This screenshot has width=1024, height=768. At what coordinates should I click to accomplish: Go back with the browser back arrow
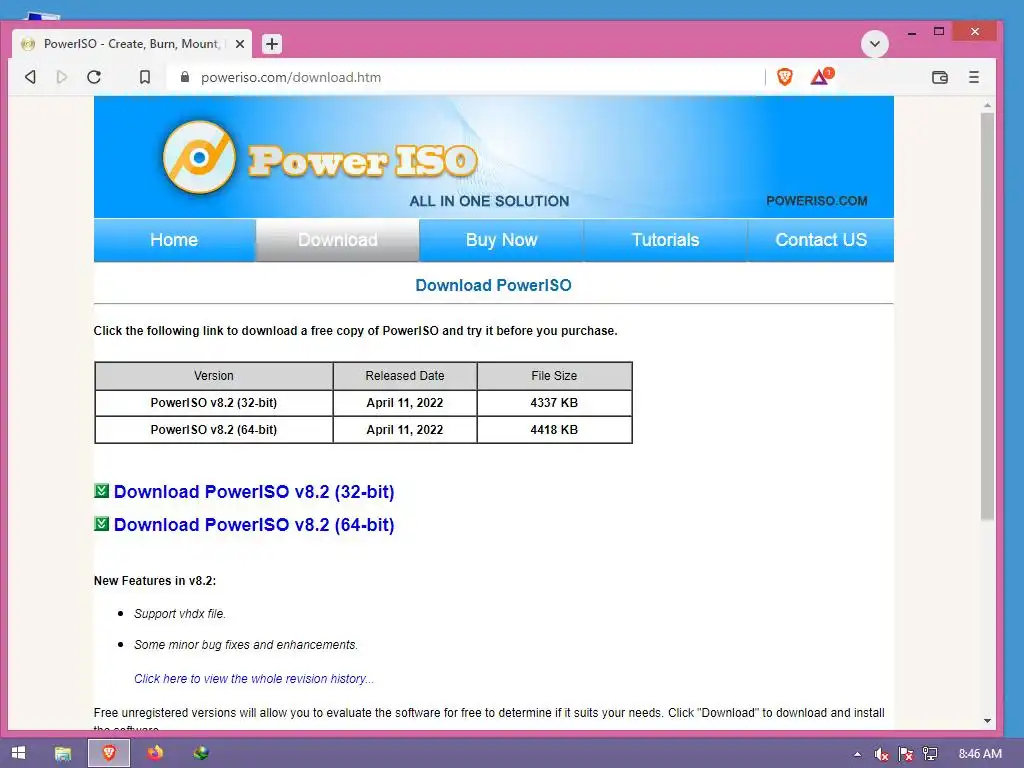30,77
